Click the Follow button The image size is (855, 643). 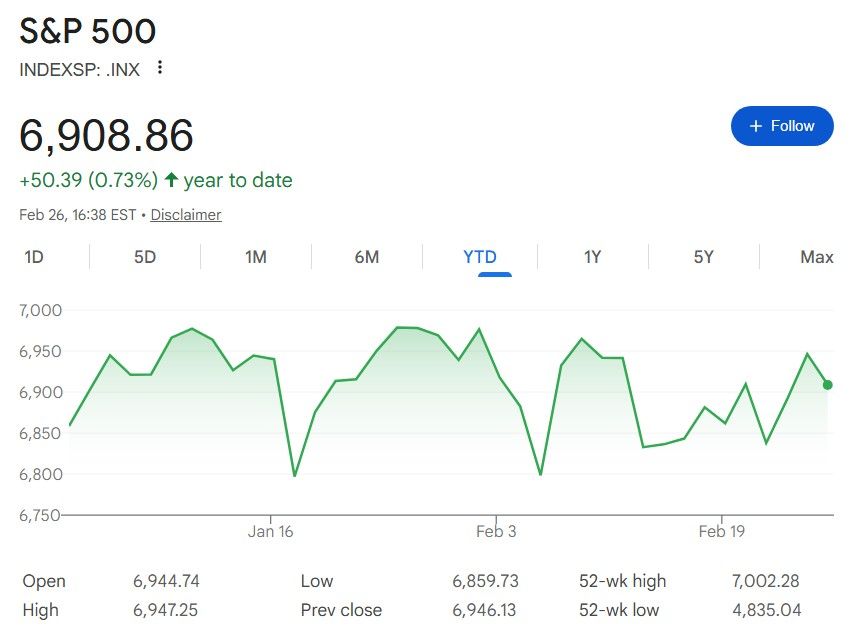point(782,126)
